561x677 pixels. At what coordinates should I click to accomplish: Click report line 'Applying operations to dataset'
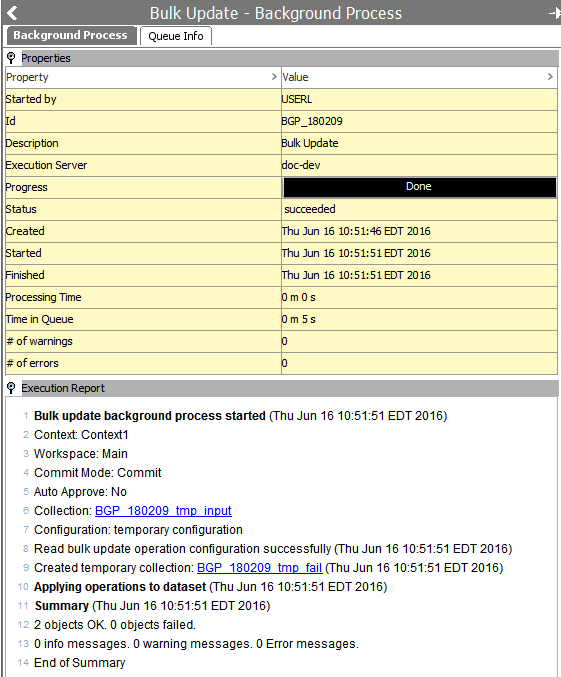(210, 587)
